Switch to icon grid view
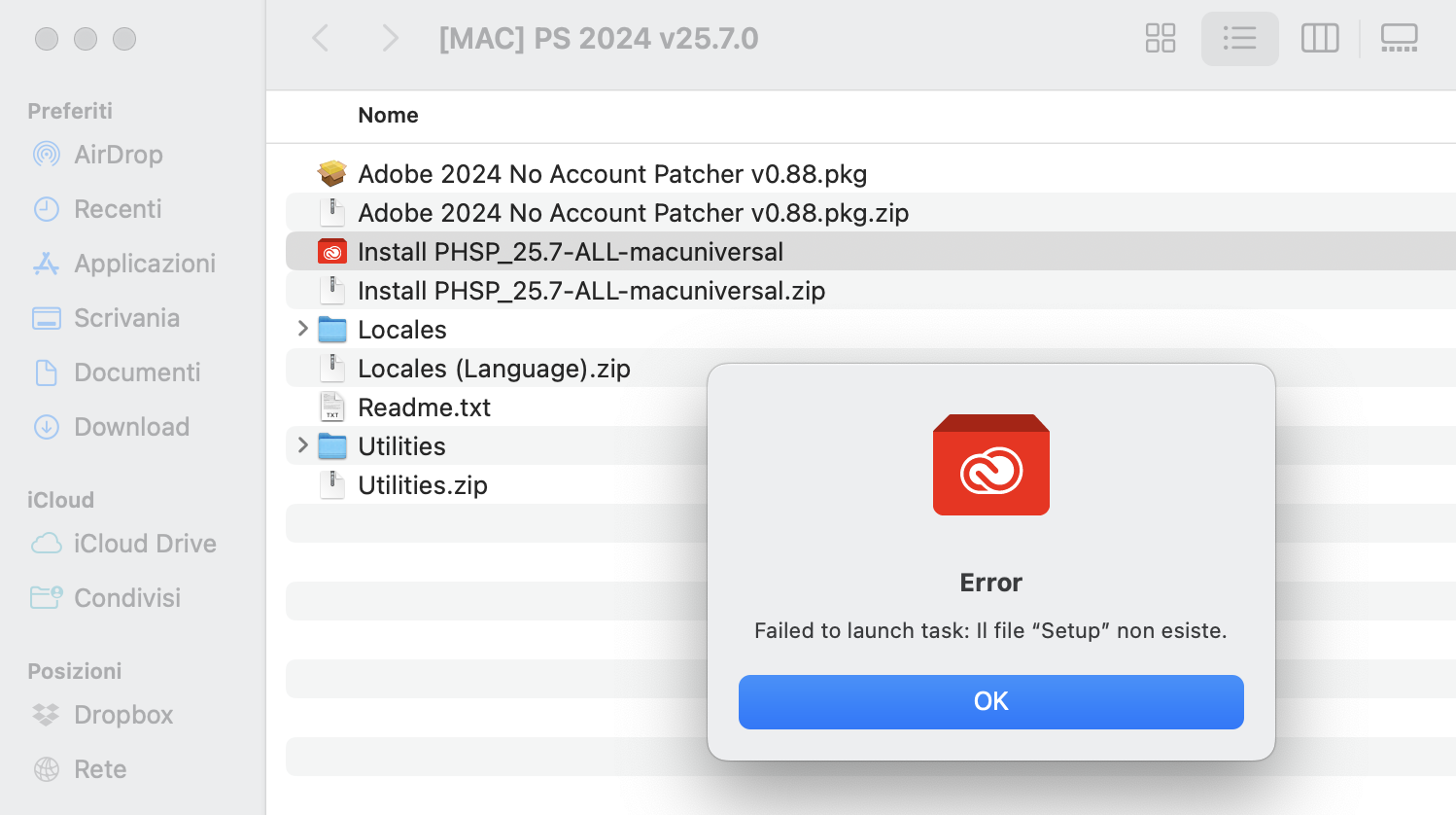 click(x=1161, y=39)
